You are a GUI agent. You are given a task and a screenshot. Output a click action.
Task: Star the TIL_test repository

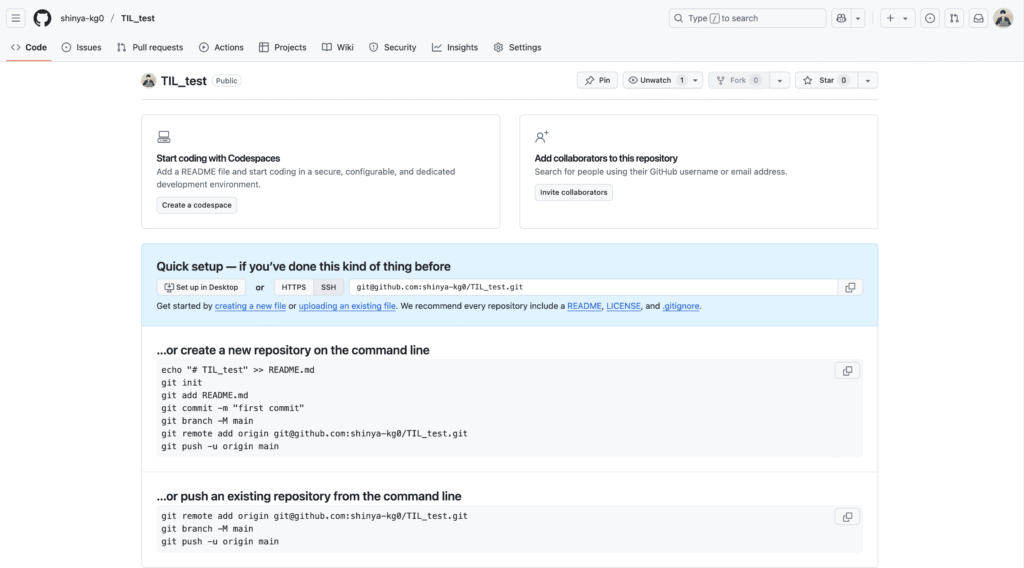825,80
